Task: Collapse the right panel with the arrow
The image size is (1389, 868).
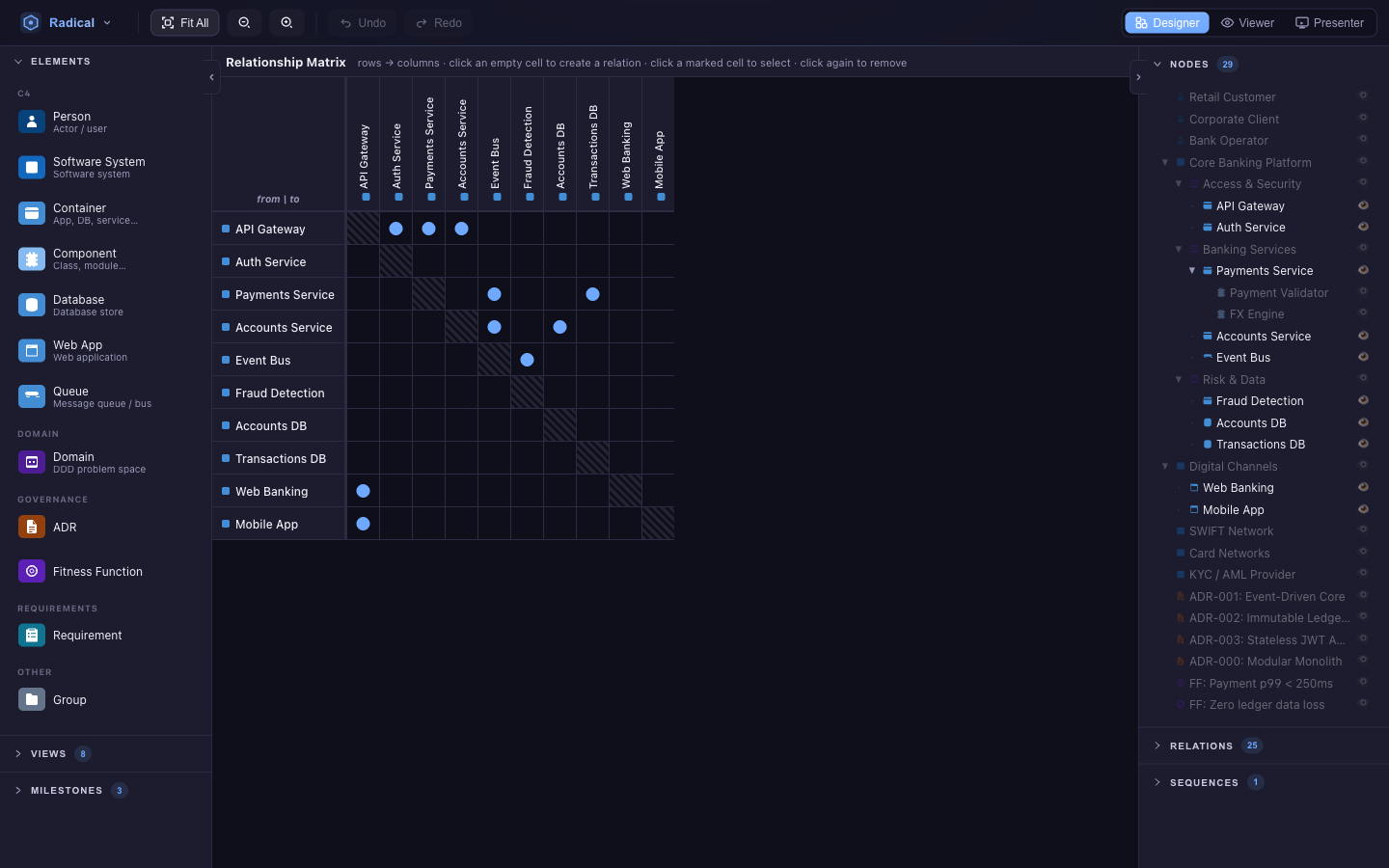Action: (x=1138, y=77)
